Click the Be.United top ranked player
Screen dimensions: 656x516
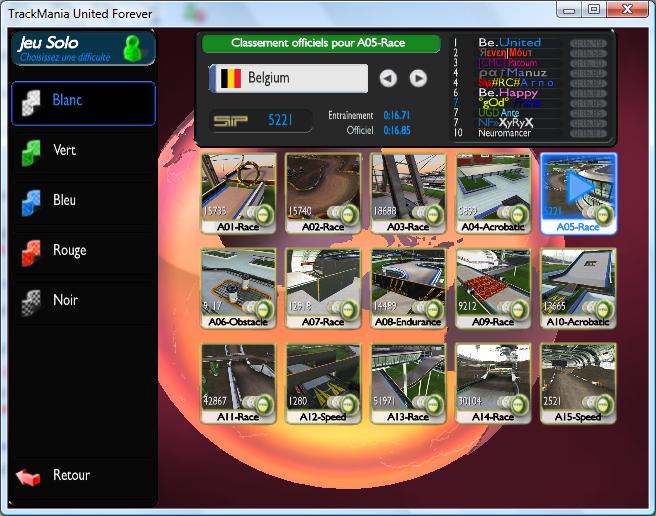pos(509,43)
